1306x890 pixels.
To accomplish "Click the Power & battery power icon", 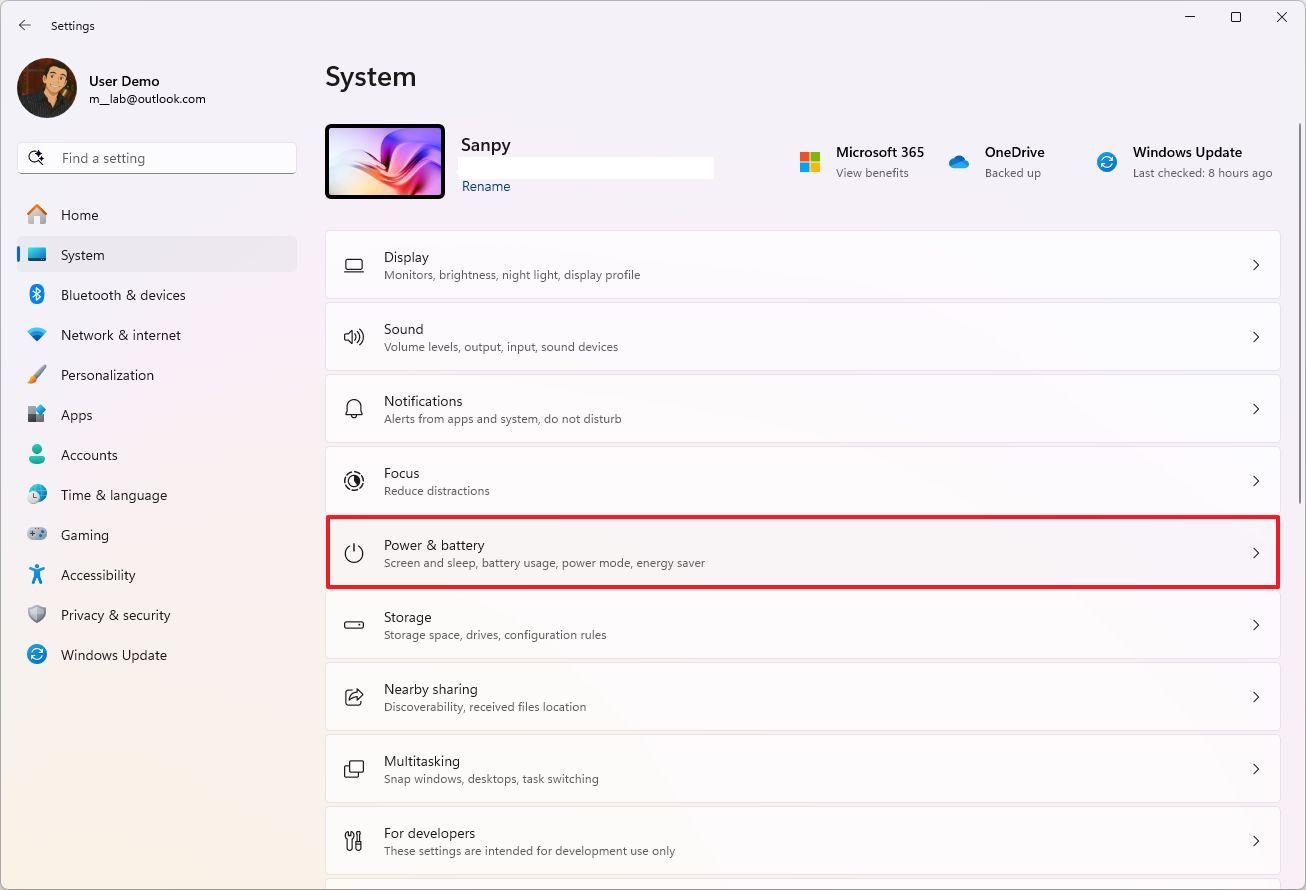I will pyautogui.click(x=354, y=553).
